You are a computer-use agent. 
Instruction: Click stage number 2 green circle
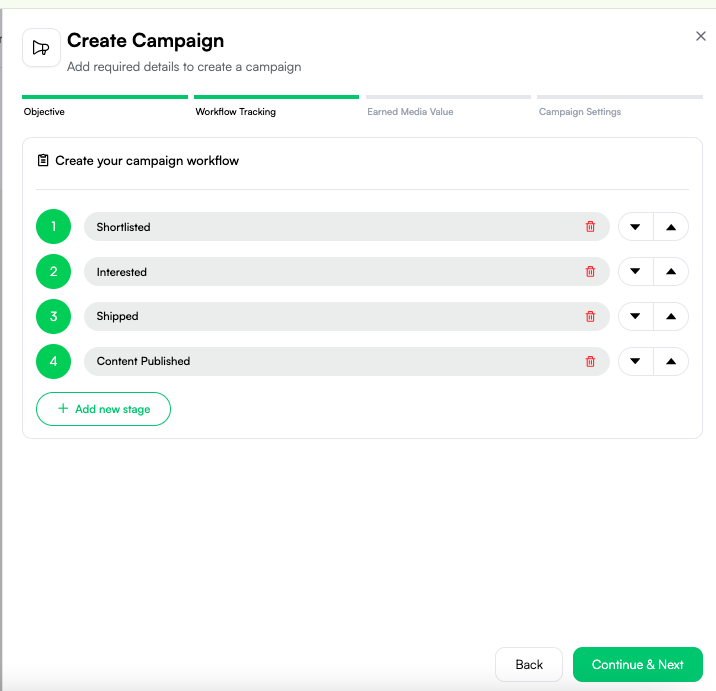(53, 271)
